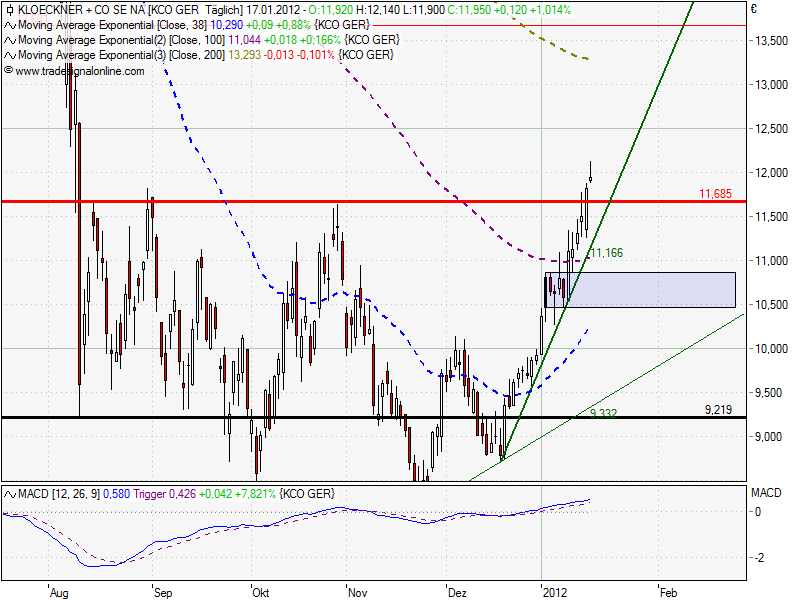
Task: Click the 12,000 price axis label
Action: pos(771,172)
